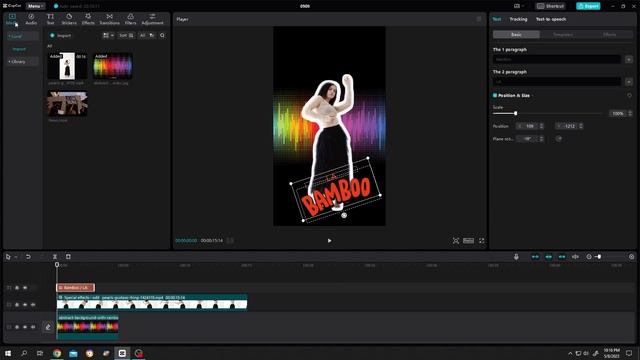Click the player fit-to-window crop icon
The image size is (640, 360).
pyautogui.click(x=456, y=241)
